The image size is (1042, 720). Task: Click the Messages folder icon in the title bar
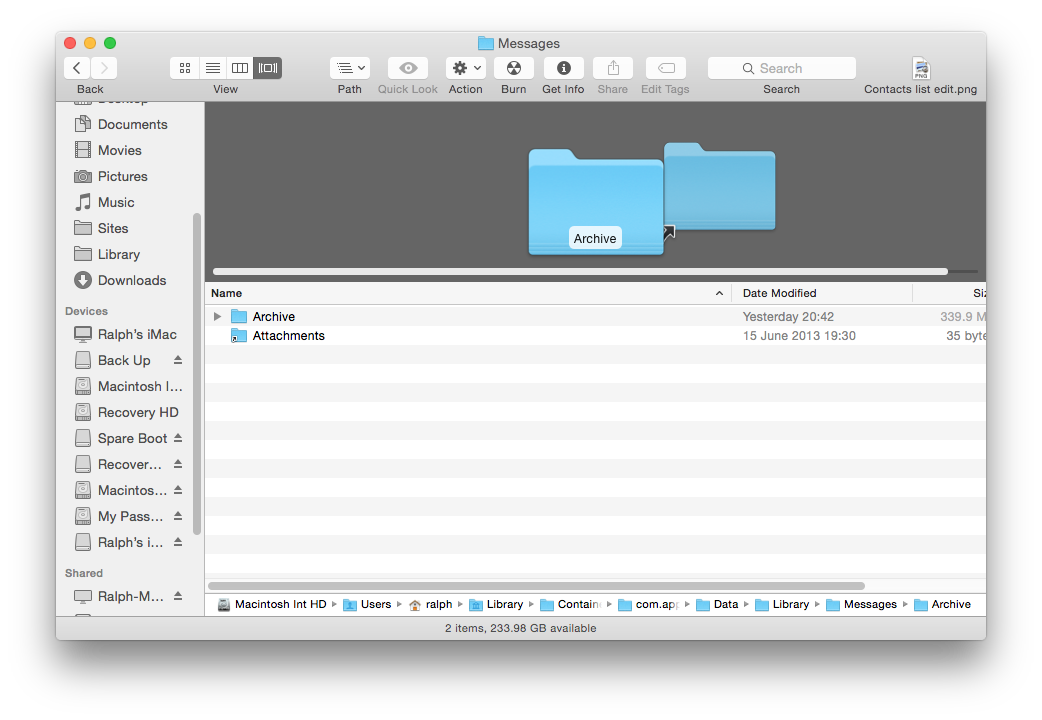point(486,43)
